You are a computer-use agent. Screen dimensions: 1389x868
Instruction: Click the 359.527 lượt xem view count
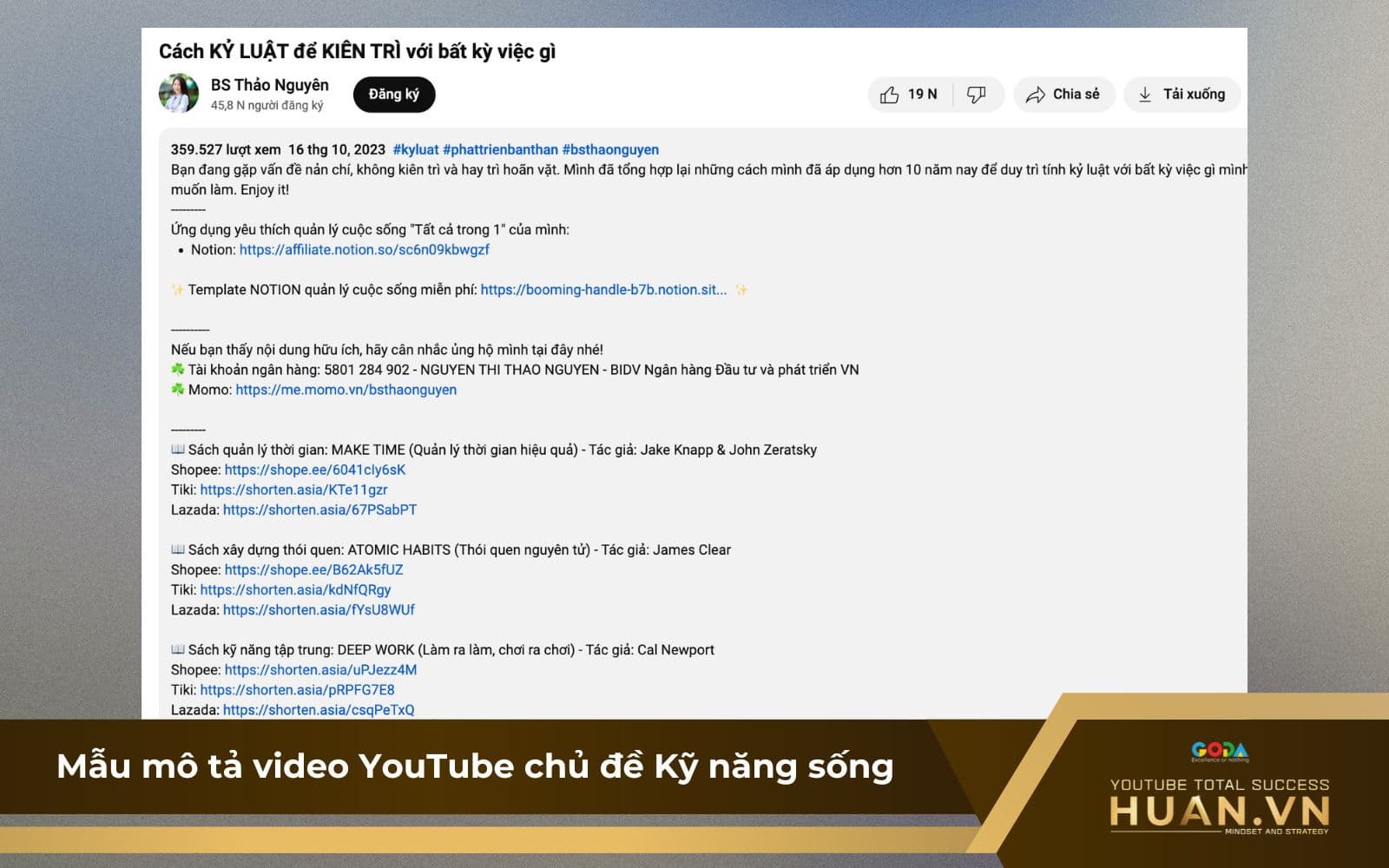tap(226, 149)
